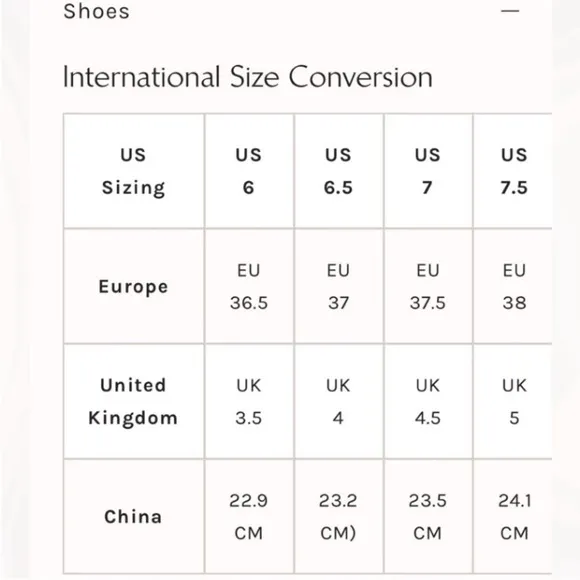Click the Europe row label
The width and height of the screenshot is (580, 580).
coord(134,287)
